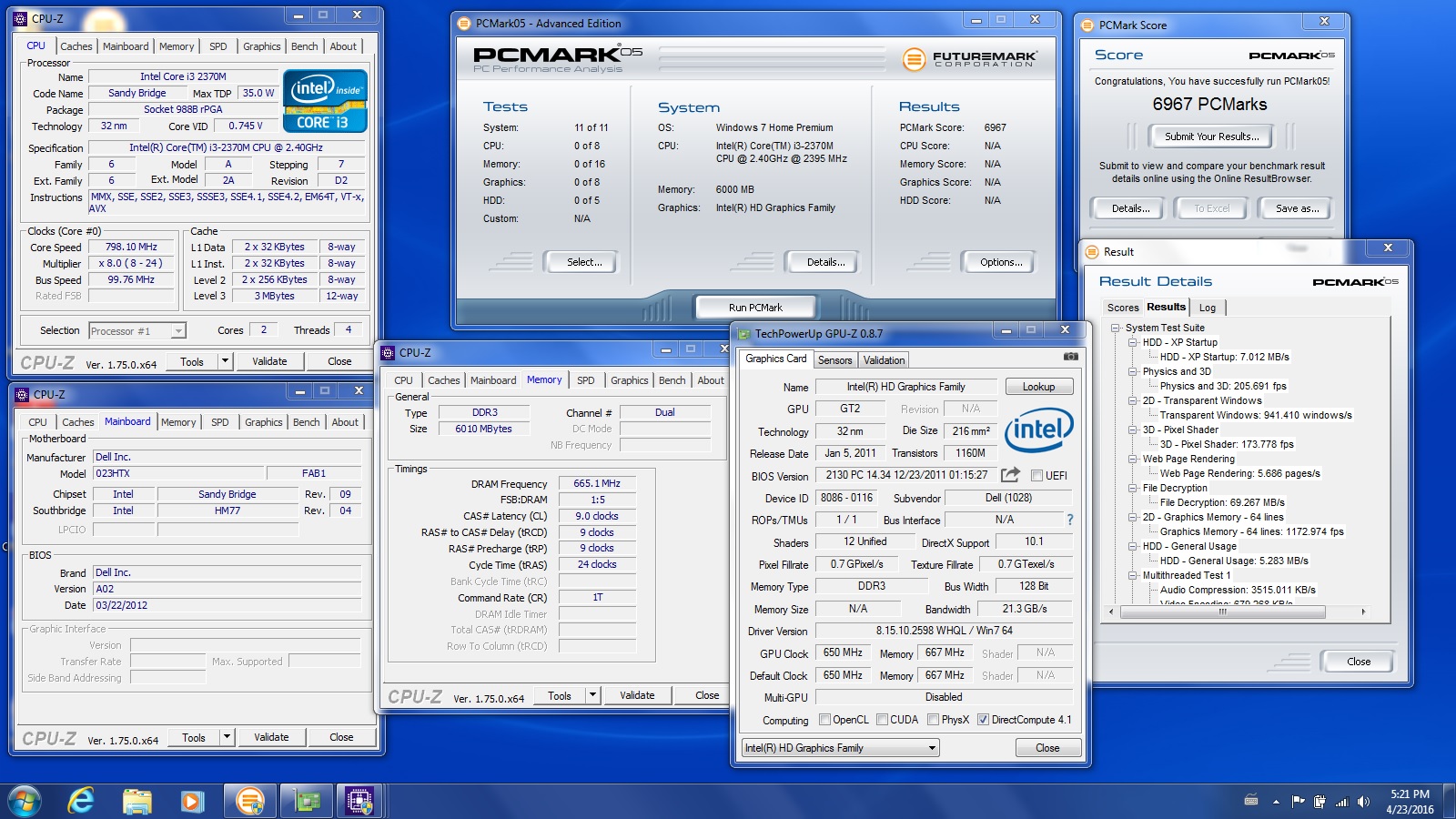Click the power battery tray icon
Viewport: 1456px width, 819px height.
[x=1319, y=802]
